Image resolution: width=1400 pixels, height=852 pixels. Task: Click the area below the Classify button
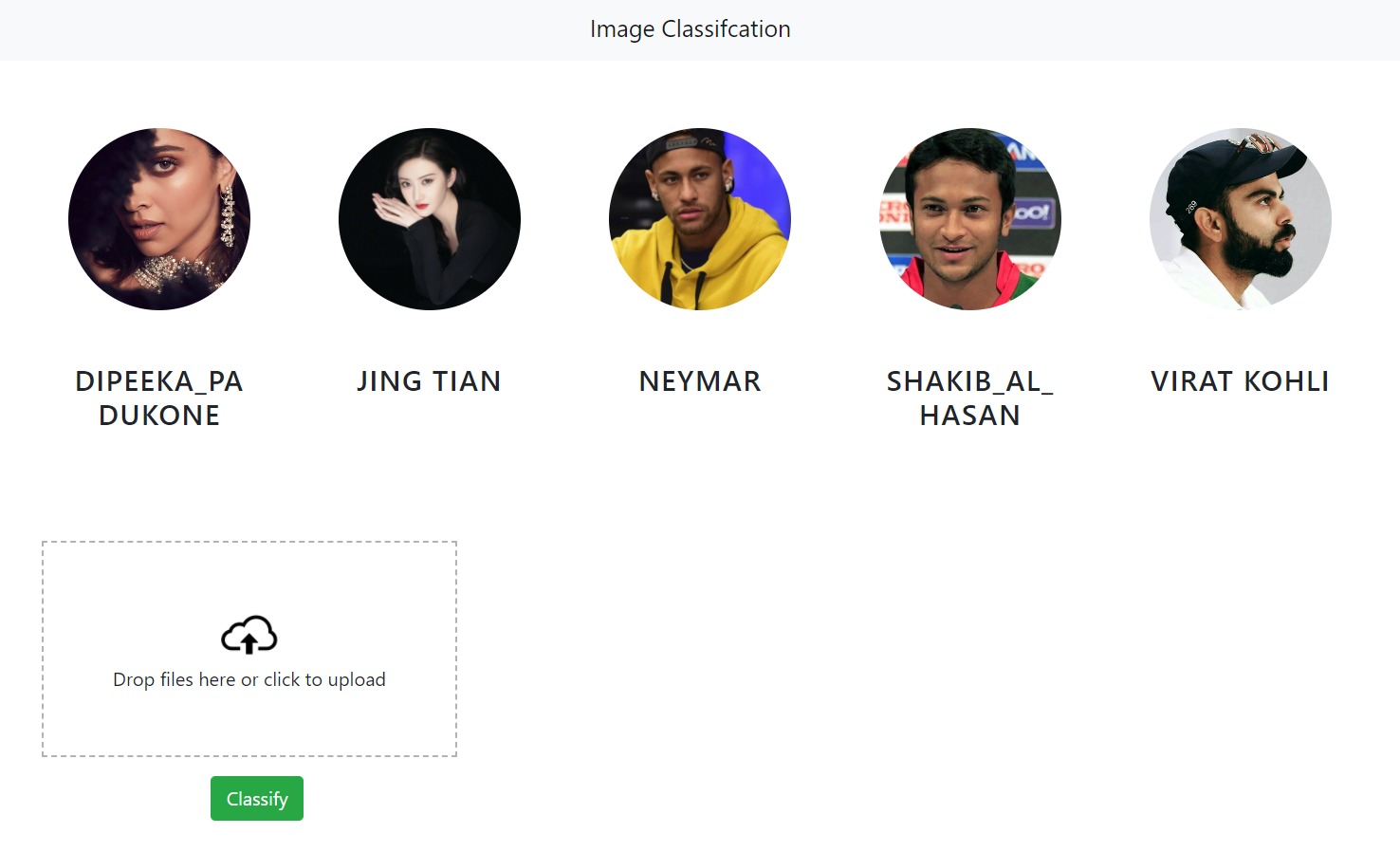tap(256, 837)
